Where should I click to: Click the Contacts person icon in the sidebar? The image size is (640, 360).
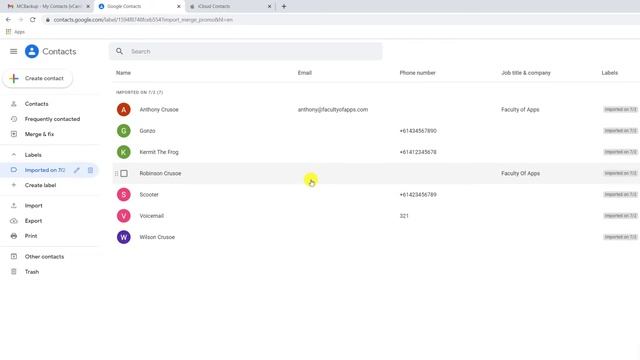pos(13,104)
